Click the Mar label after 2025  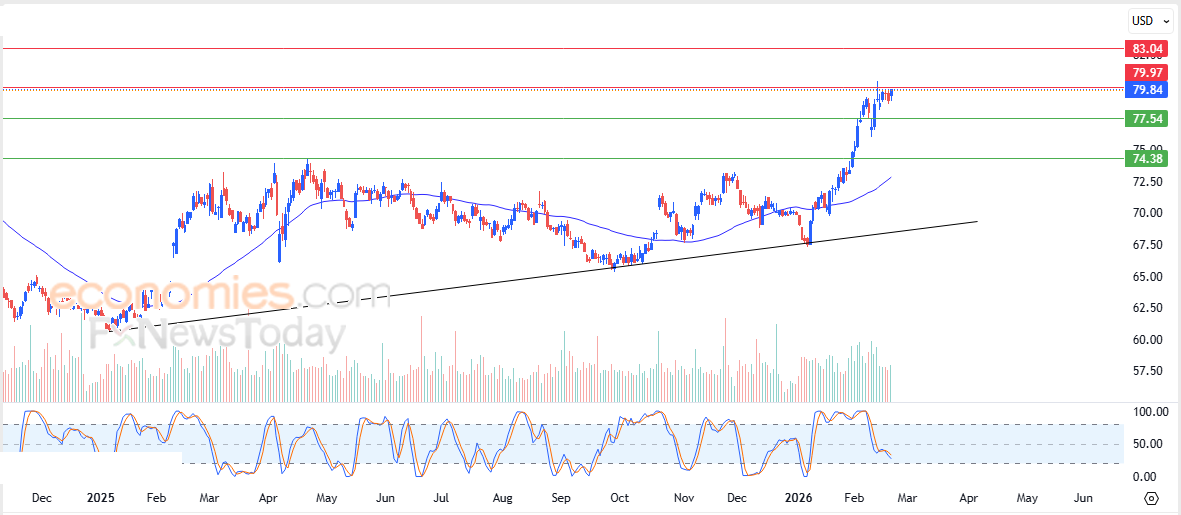[x=210, y=498]
